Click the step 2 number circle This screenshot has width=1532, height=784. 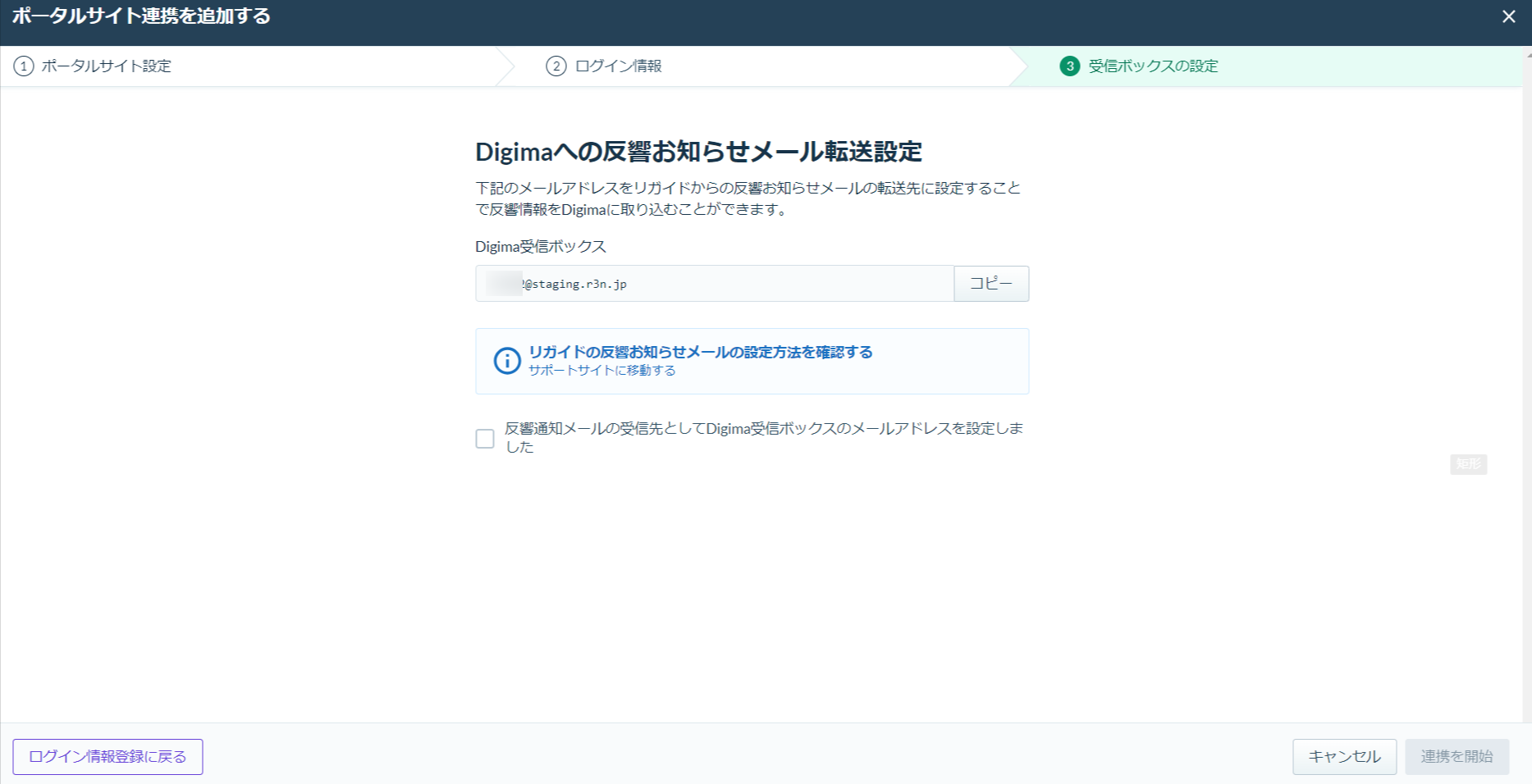tap(556, 66)
